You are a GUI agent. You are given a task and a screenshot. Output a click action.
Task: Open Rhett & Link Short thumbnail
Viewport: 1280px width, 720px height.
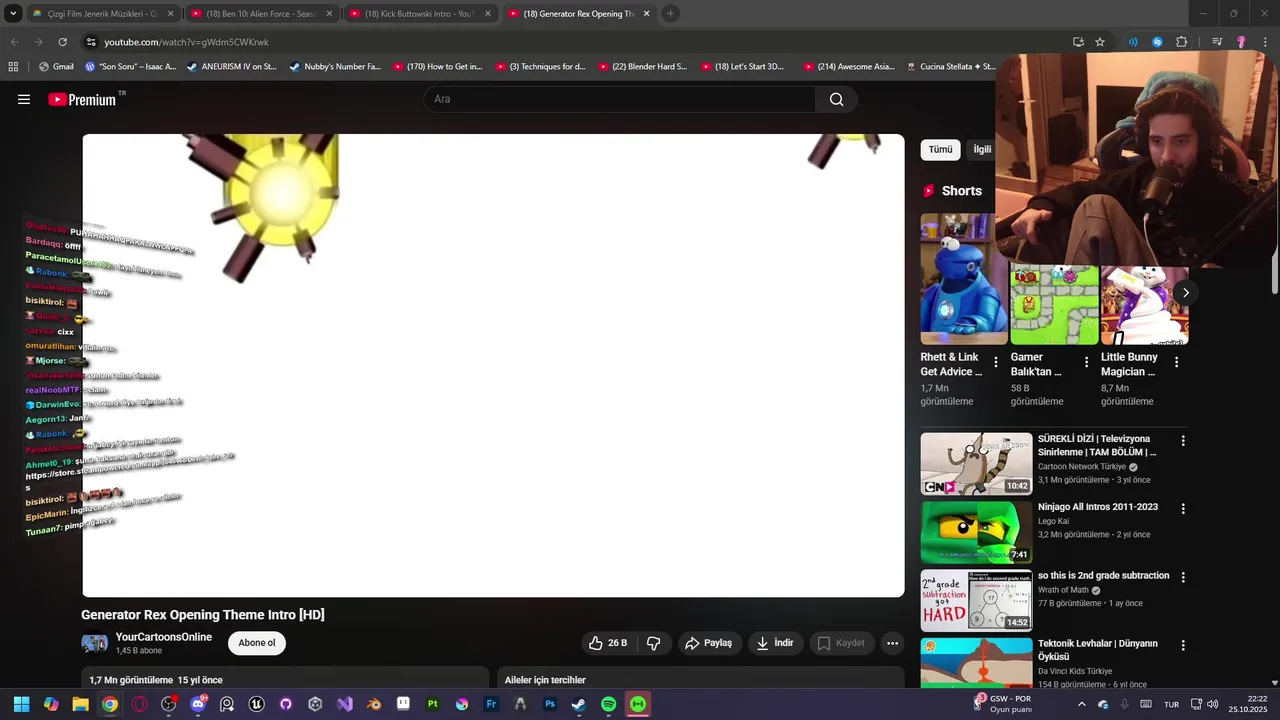964,279
